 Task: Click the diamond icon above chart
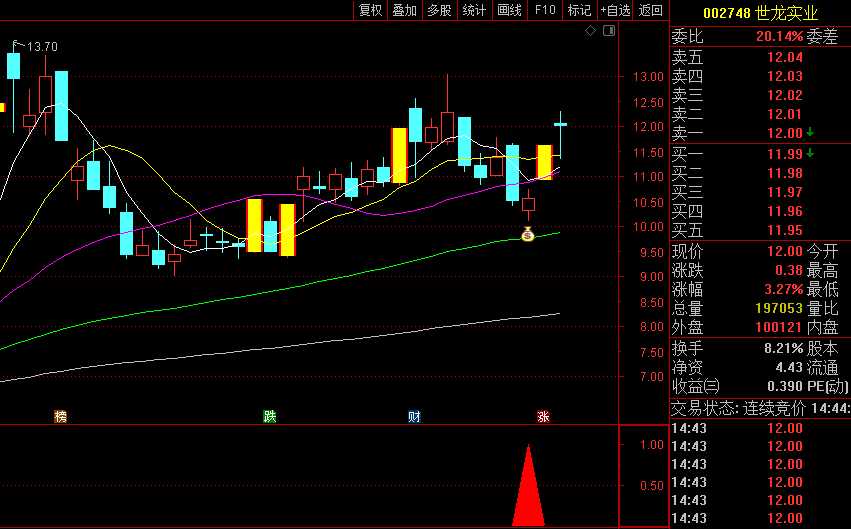[x=590, y=31]
